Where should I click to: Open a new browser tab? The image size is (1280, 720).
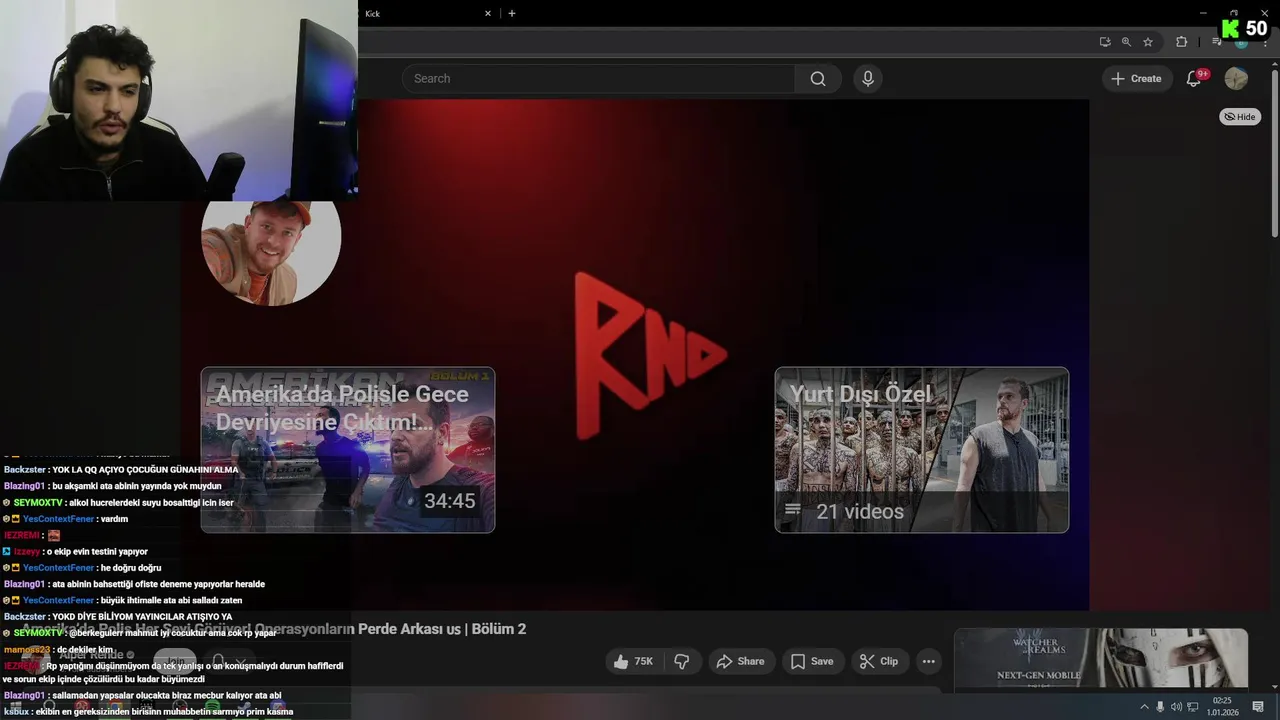pos(512,14)
